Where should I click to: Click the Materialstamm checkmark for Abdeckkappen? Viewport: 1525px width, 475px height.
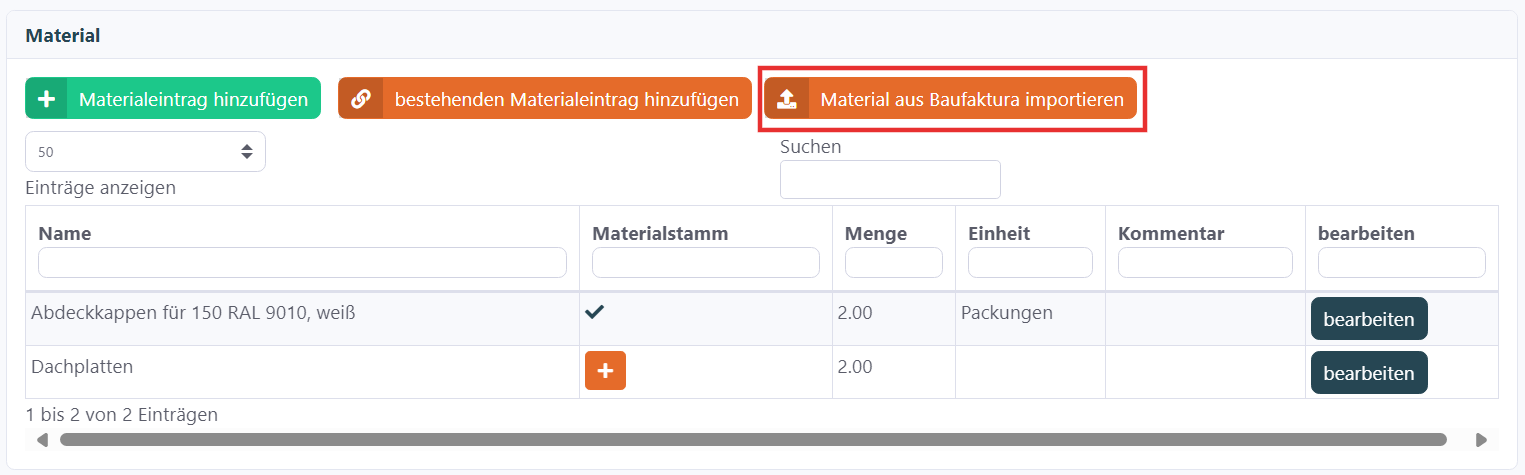(x=595, y=312)
